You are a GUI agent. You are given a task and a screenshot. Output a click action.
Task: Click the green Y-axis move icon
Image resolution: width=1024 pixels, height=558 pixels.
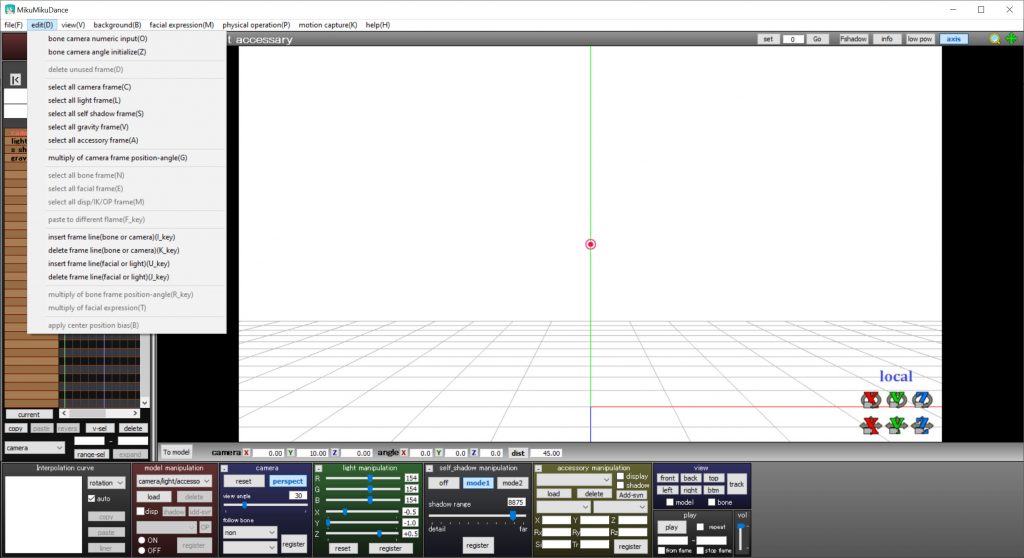[x=897, y=425]
